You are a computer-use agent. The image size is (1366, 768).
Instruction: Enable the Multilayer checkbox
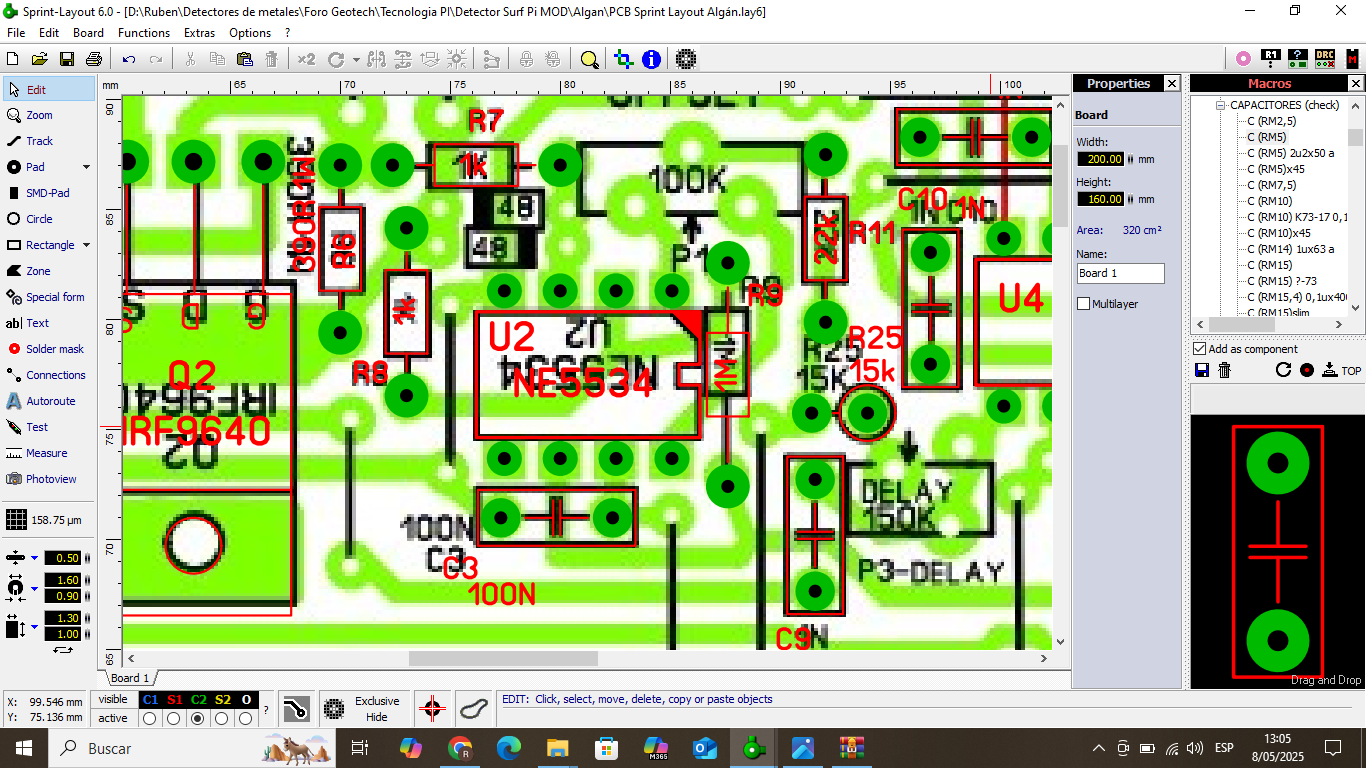tap(1084, 304)
